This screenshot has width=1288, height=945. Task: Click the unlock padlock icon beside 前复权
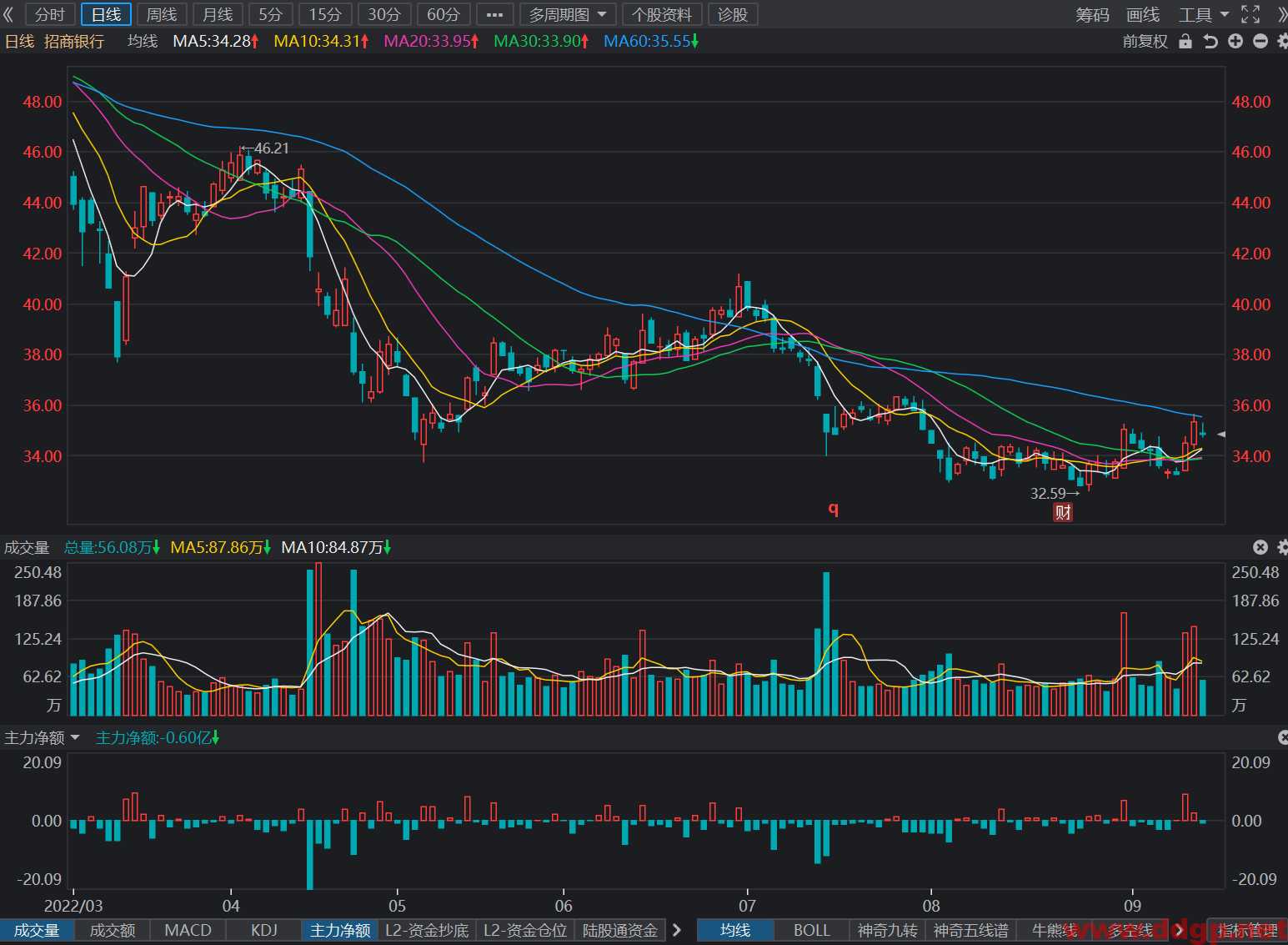pos(1185,41)
